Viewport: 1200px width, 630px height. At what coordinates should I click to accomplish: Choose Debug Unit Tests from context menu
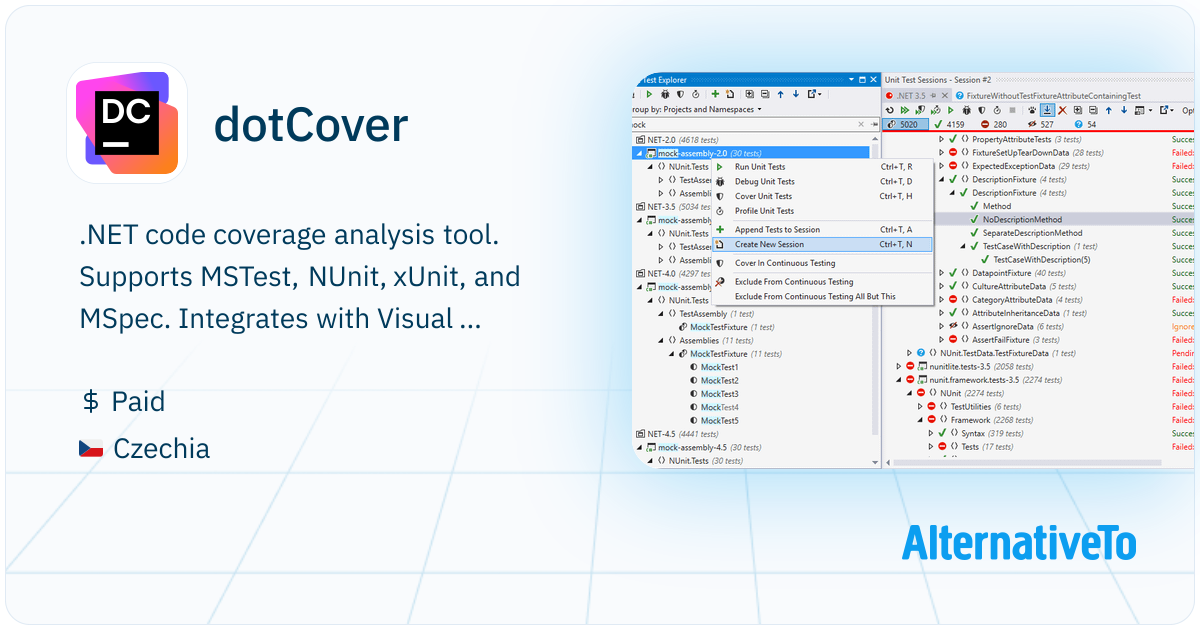point(823,182)
